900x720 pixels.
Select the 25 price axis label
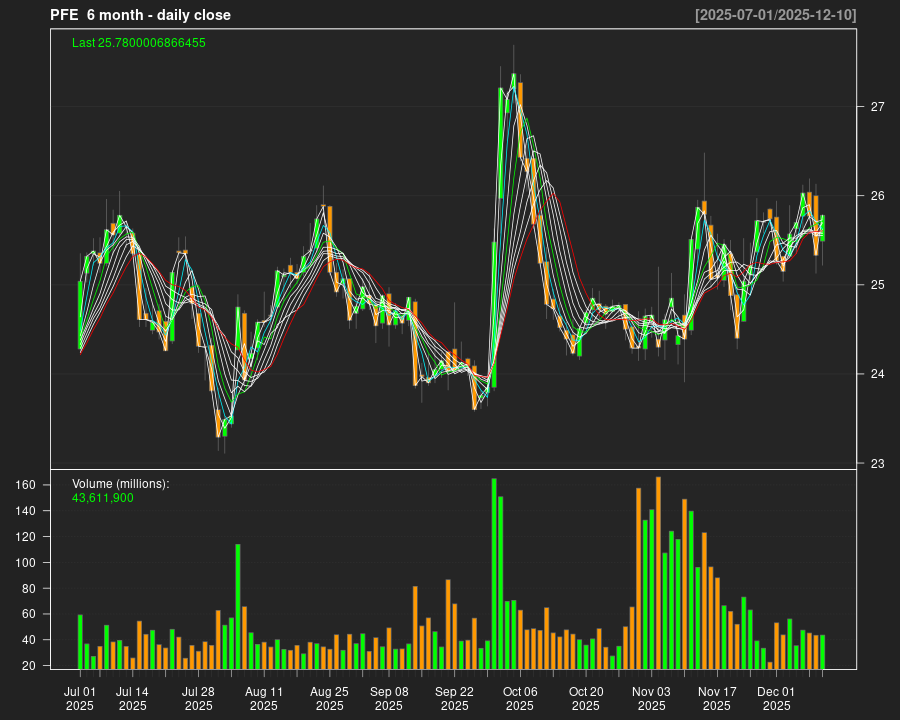pos(877,285)
